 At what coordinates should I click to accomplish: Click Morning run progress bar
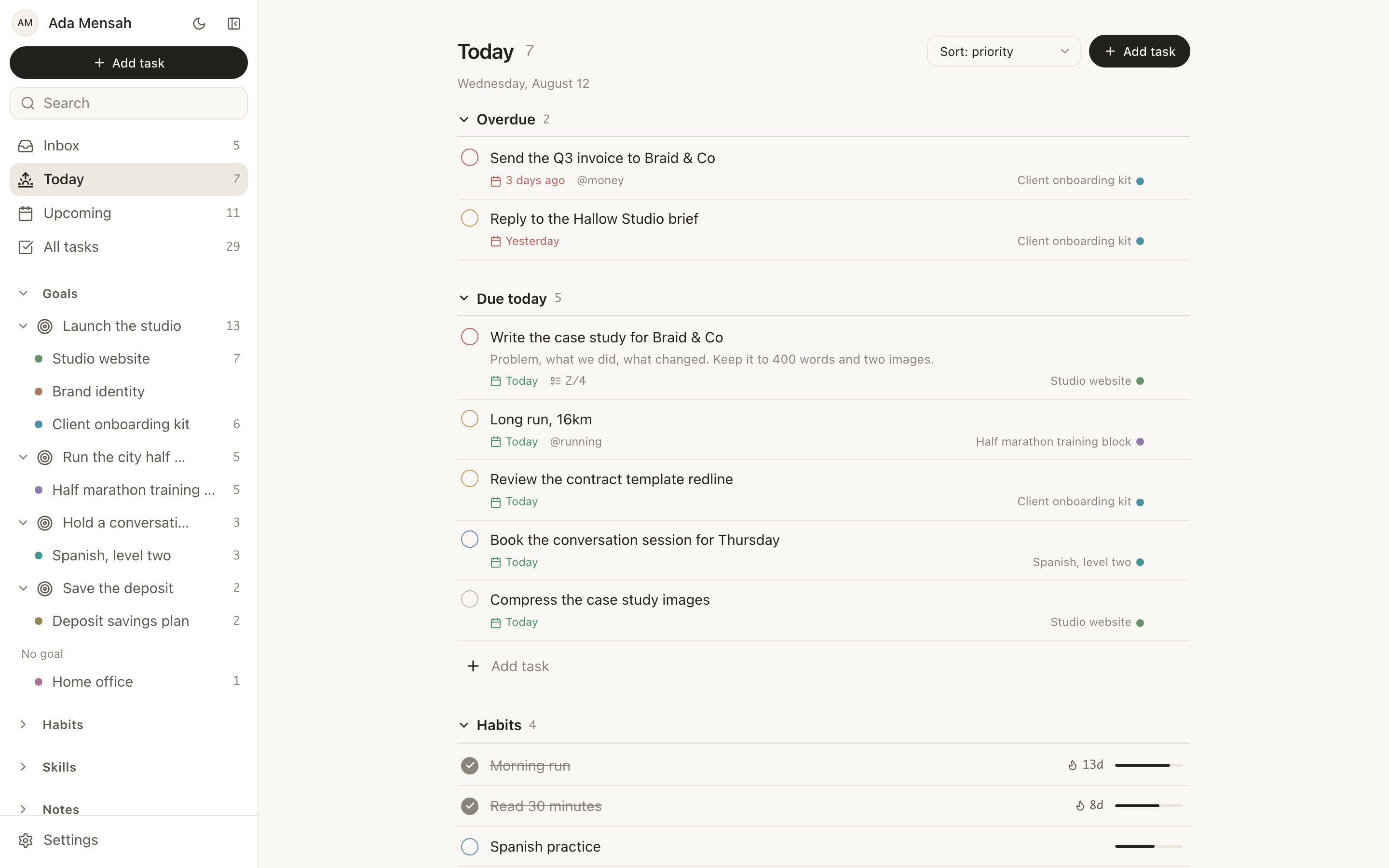(1148, 765)
